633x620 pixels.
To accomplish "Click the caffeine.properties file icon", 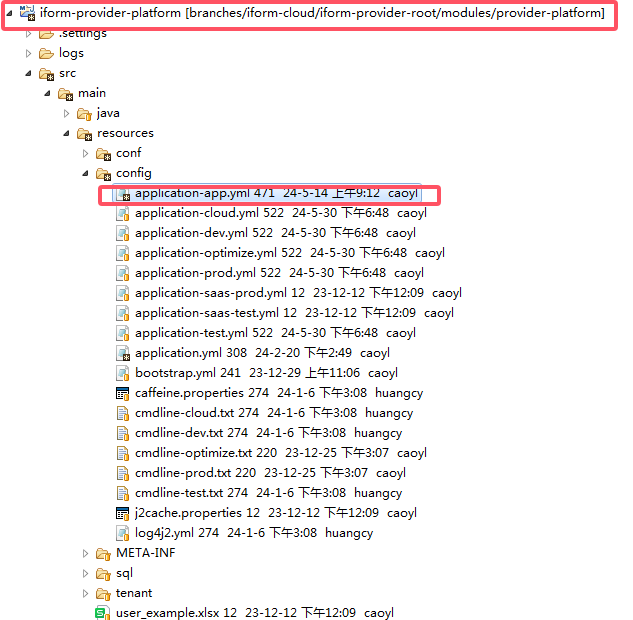I will (x=122, y=393).
